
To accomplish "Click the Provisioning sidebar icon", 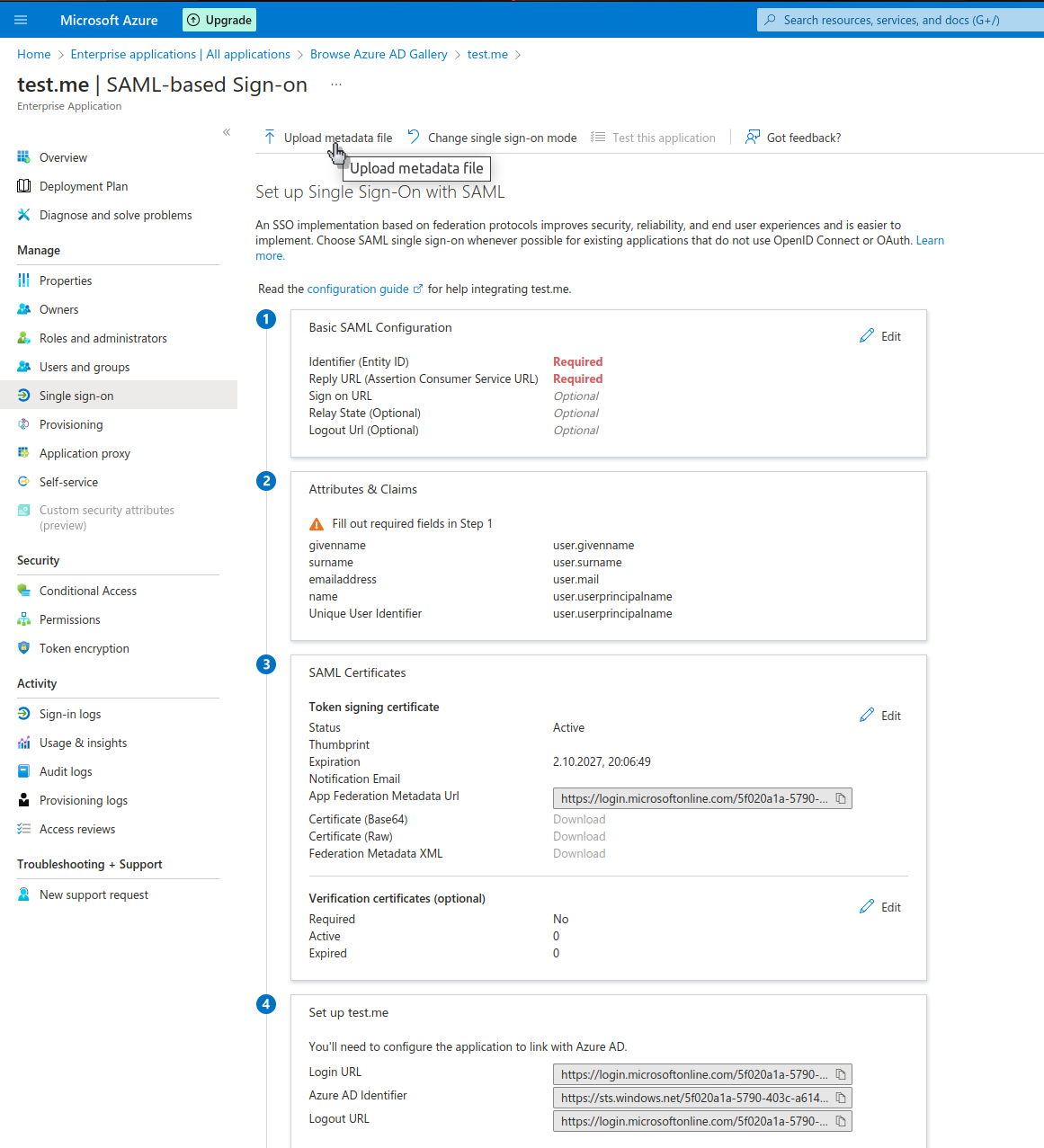I will coord(24,424).
